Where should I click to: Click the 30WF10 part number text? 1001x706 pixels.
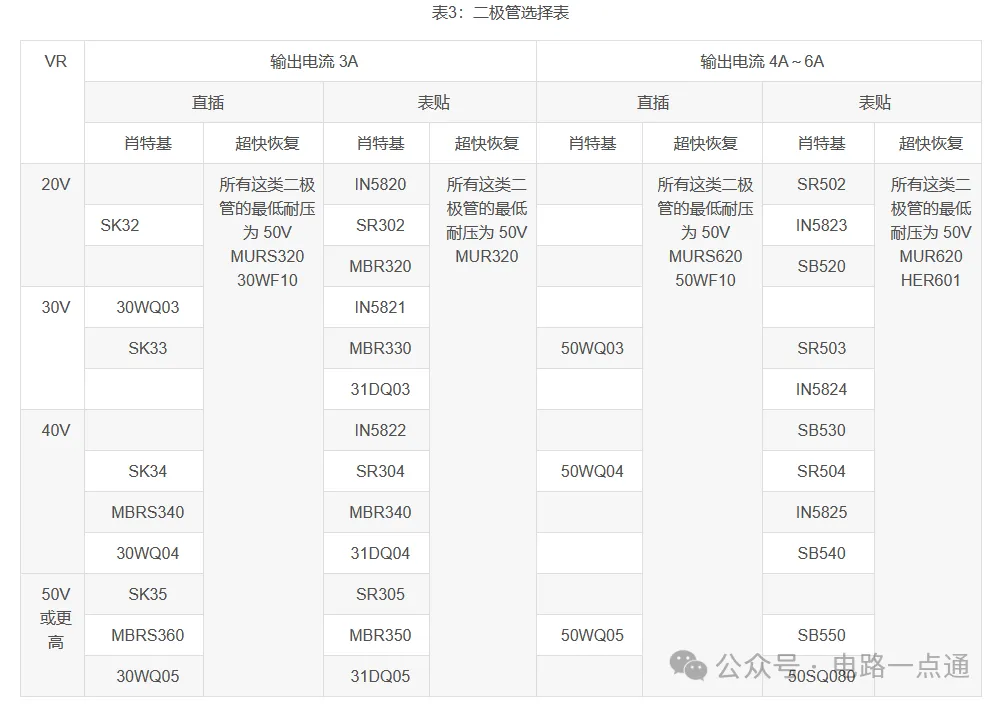pyautogui.click(x=267, y=280)
